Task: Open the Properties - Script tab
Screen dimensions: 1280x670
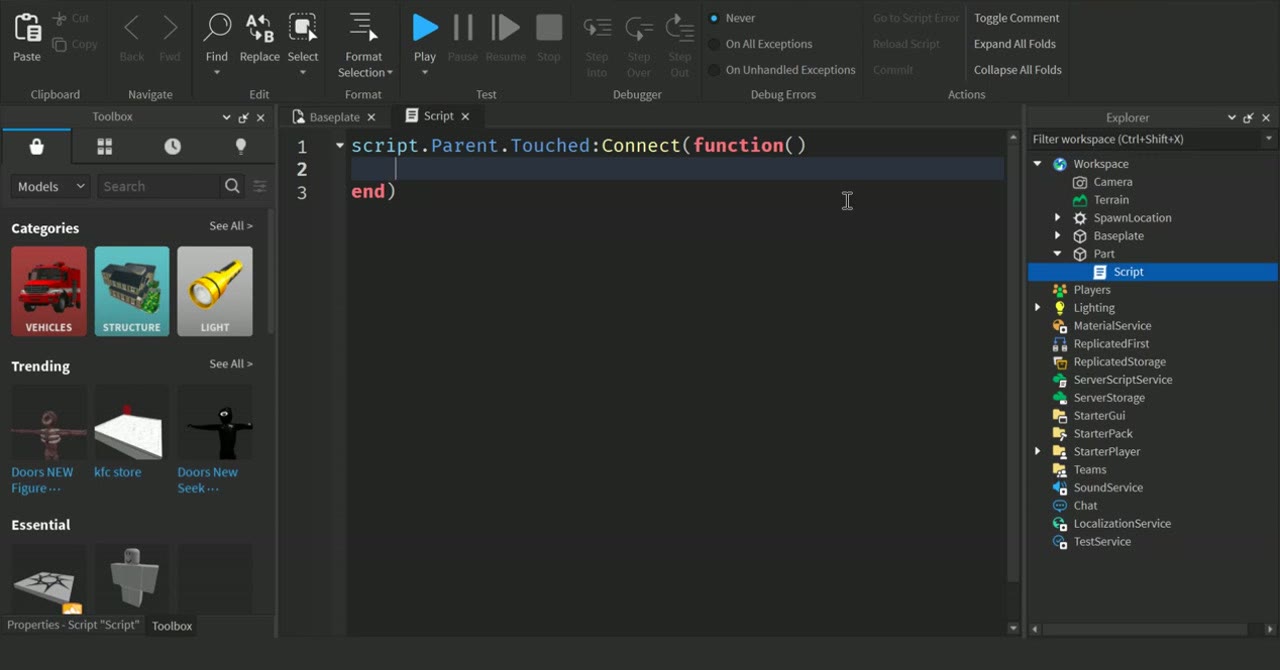Action: click(73, 625)
